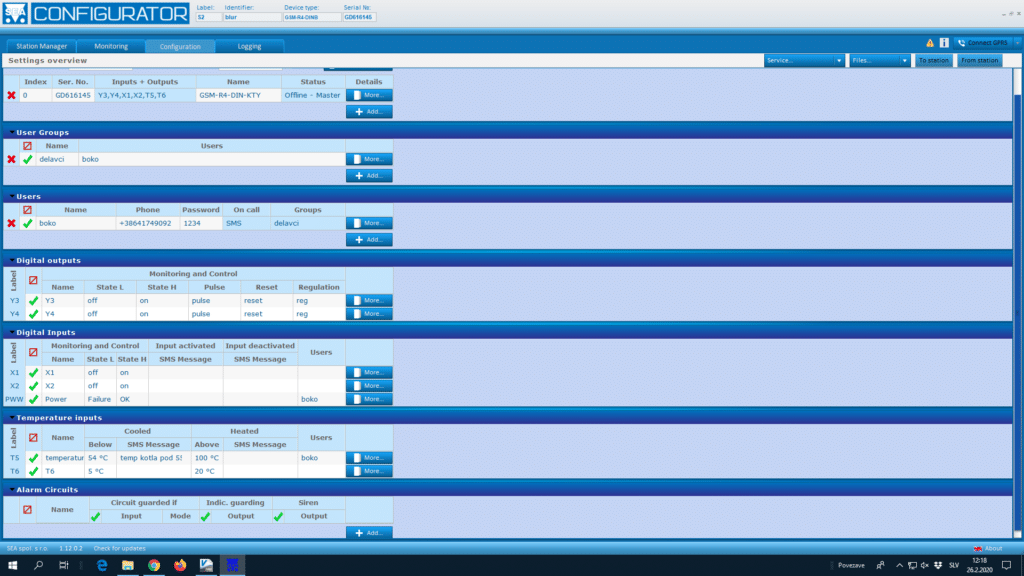Click the red slashed box in Alarm Circuits header
The height and width of the screenshot is (576, 1024).
point(27,509)
